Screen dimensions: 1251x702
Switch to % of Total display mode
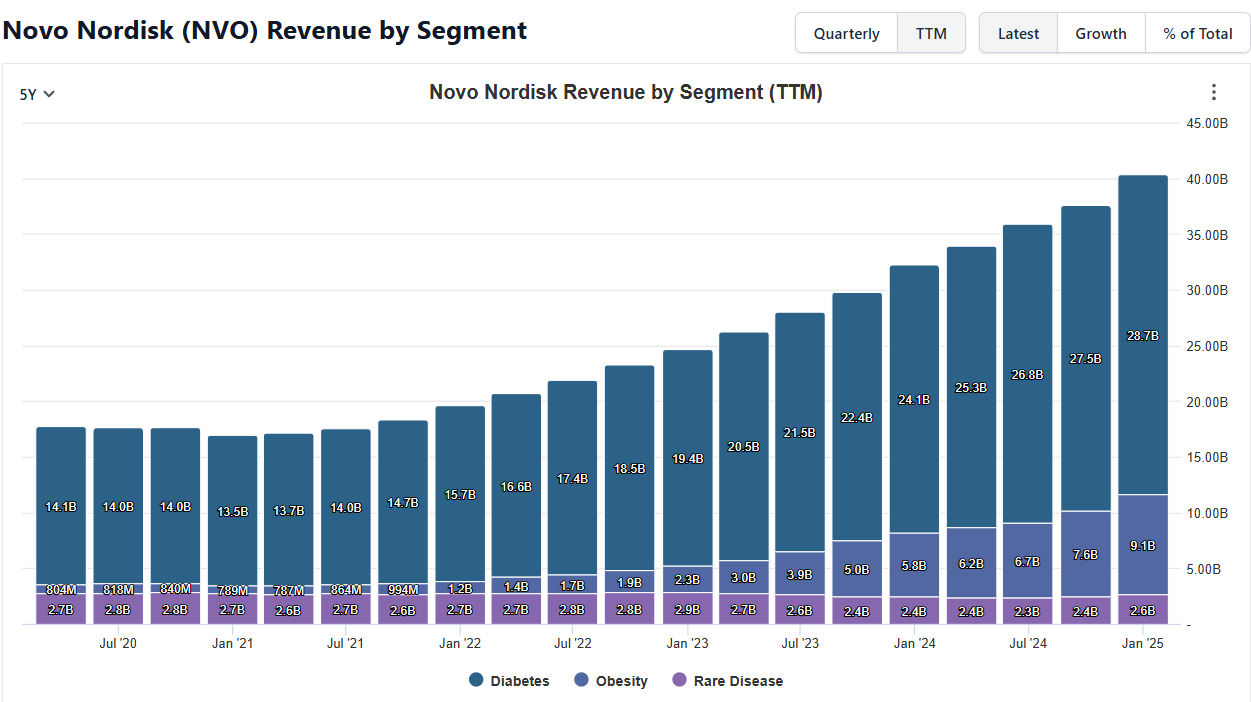pos(1198,33)
